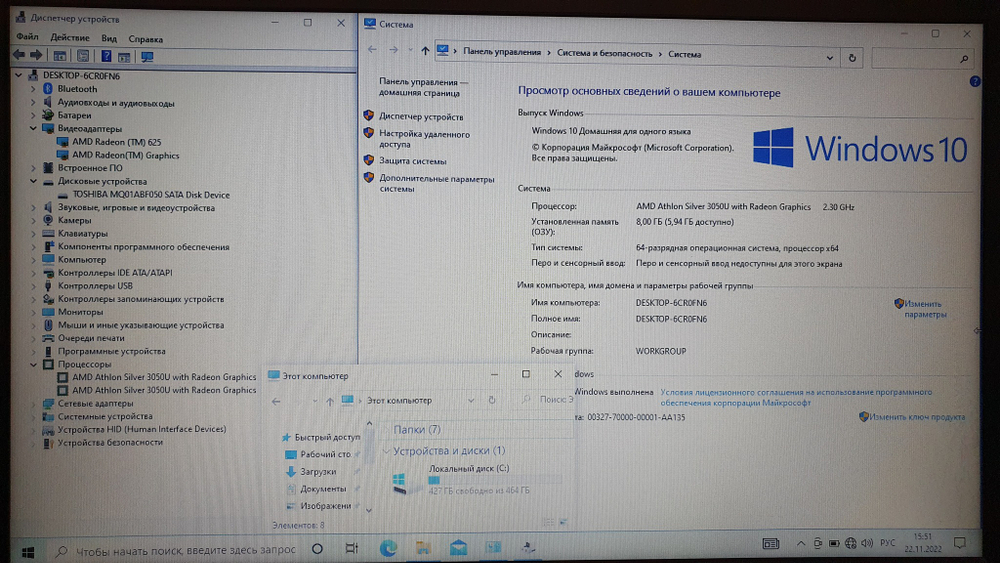Click help question mark icon in System window
This screenshot has height=563, width=1000.
(974, 82)
